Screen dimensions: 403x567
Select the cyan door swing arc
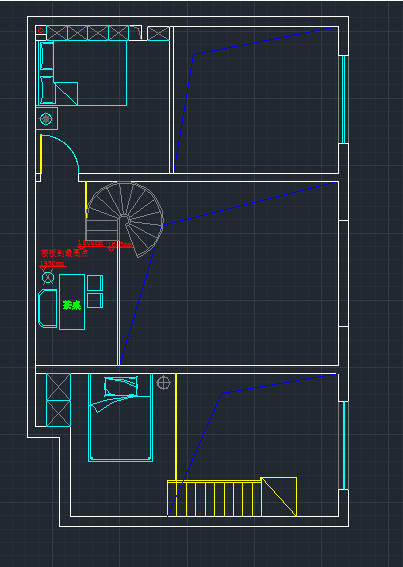point(60,154)
